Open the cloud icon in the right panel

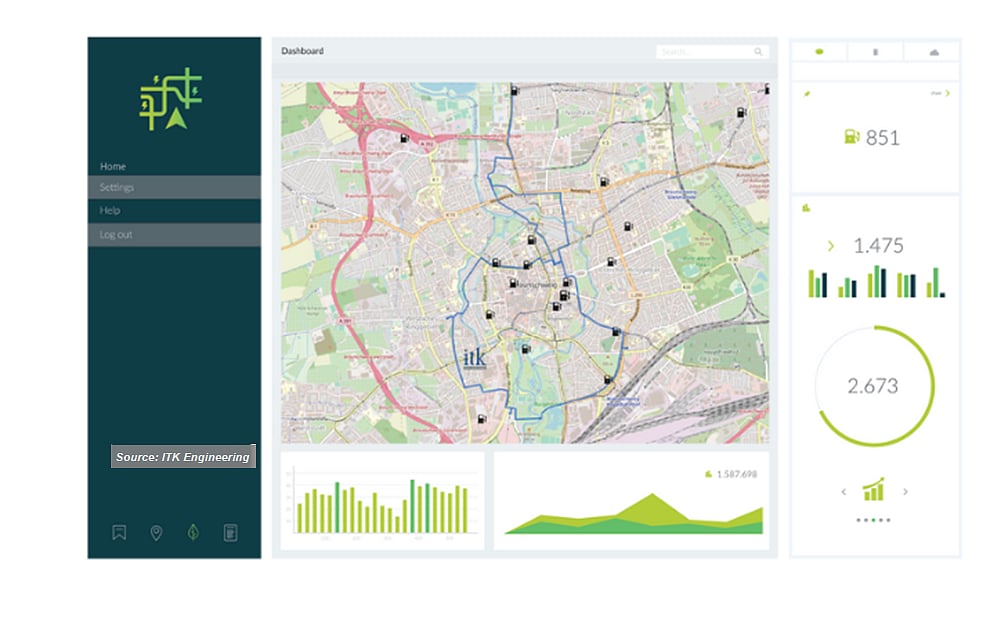click(934, 52)
